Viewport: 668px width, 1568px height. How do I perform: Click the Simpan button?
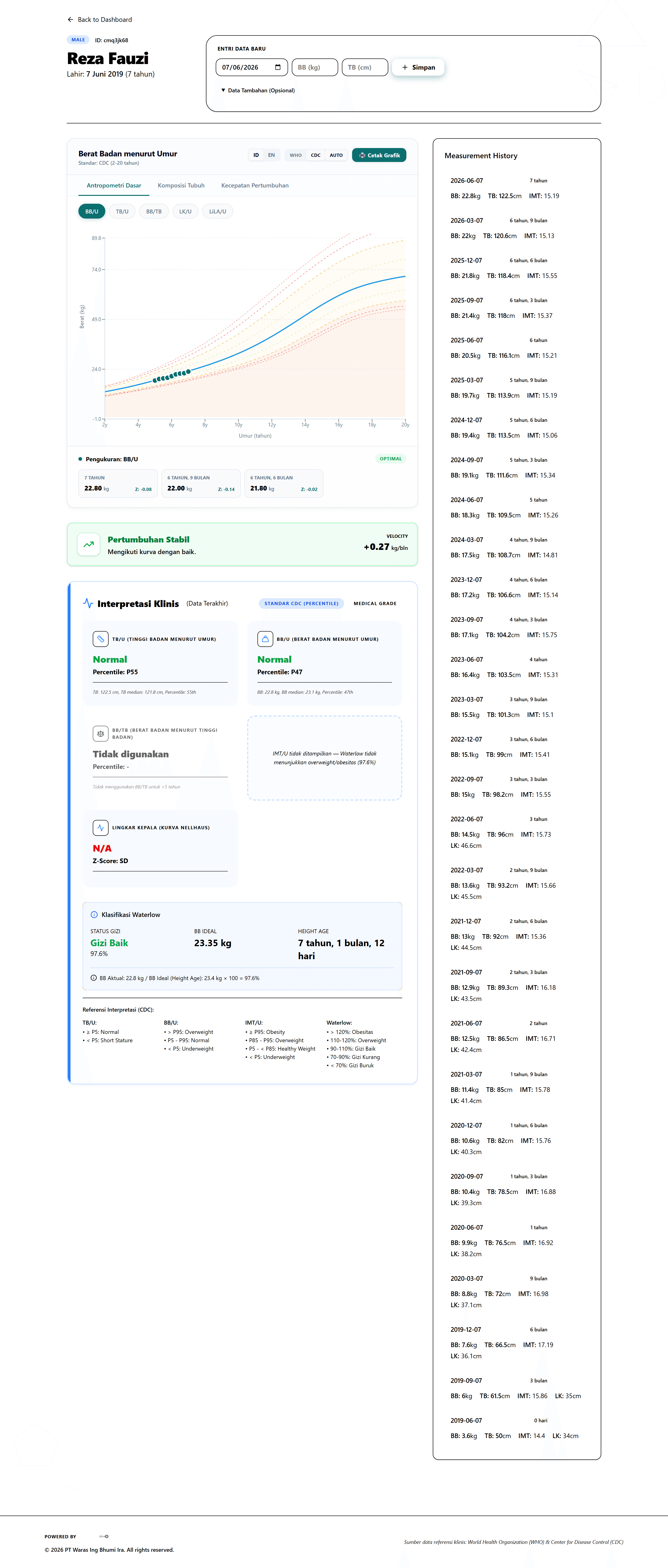click(419, 68)
